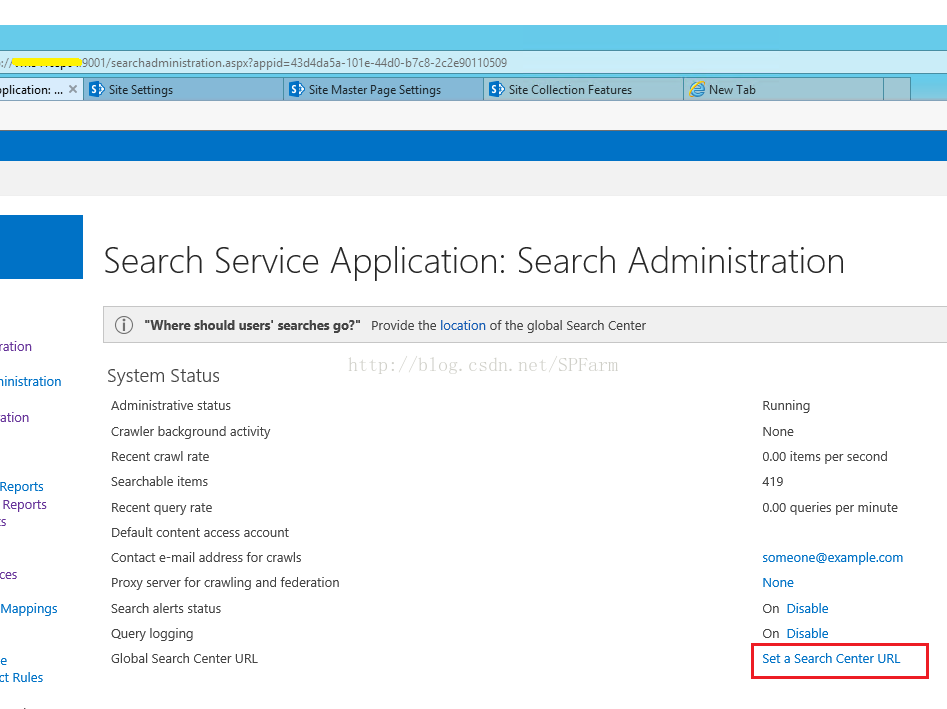Click the SharePoint icon on Site Settings tab

(97, 89)
